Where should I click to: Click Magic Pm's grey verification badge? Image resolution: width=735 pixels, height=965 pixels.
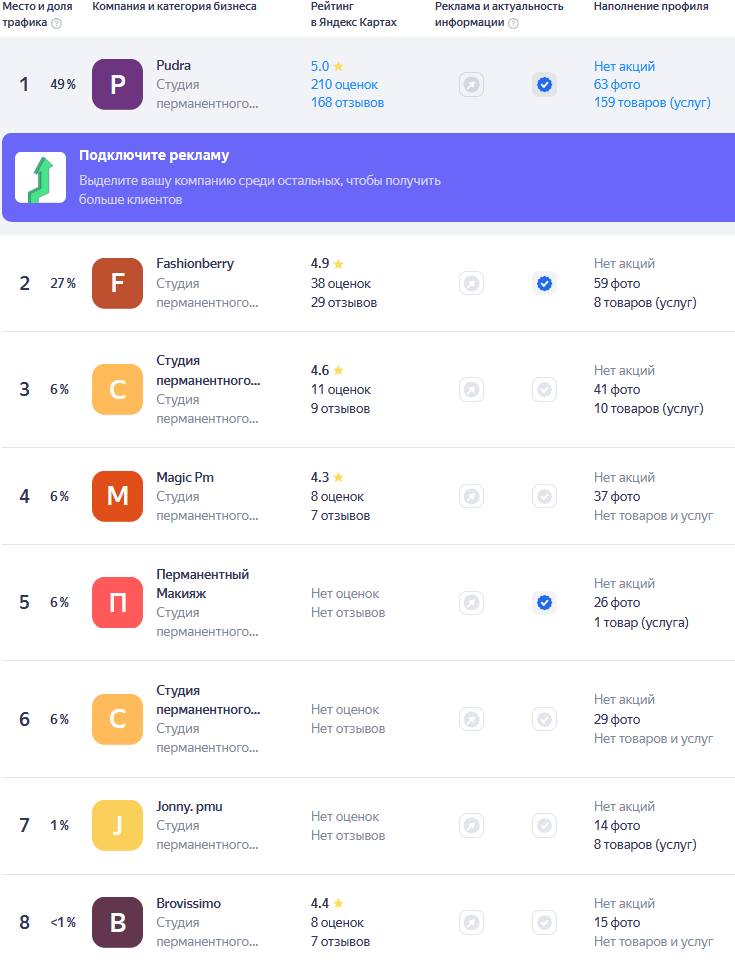(x=545, y=496)
